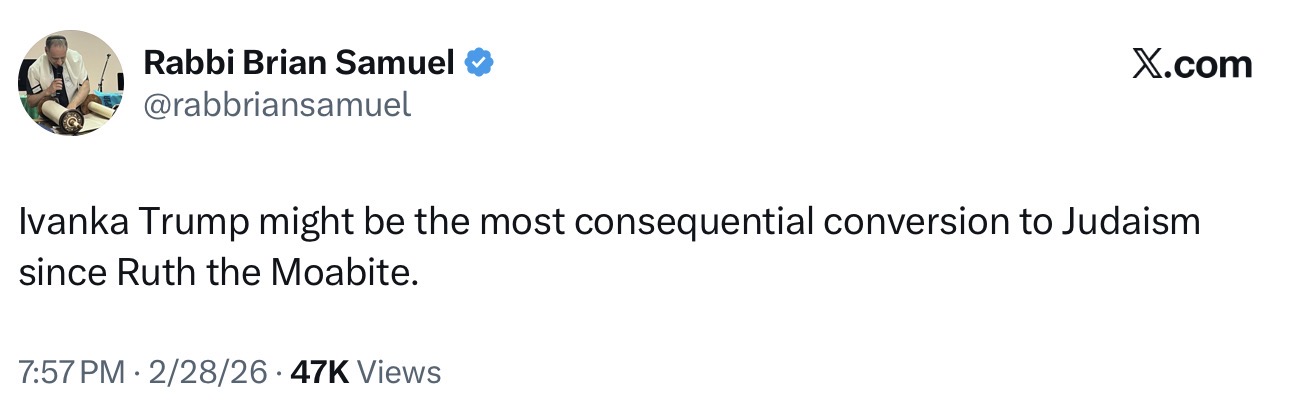Click the 7:57 PM timestamp
Image resolution: width=1291 pixels, height=419 pixels.
click(69, 373)
